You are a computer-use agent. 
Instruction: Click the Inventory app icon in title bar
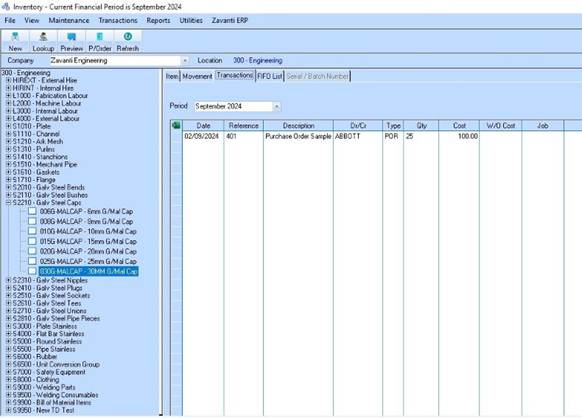pyautogui.click(x=6, y=7)
